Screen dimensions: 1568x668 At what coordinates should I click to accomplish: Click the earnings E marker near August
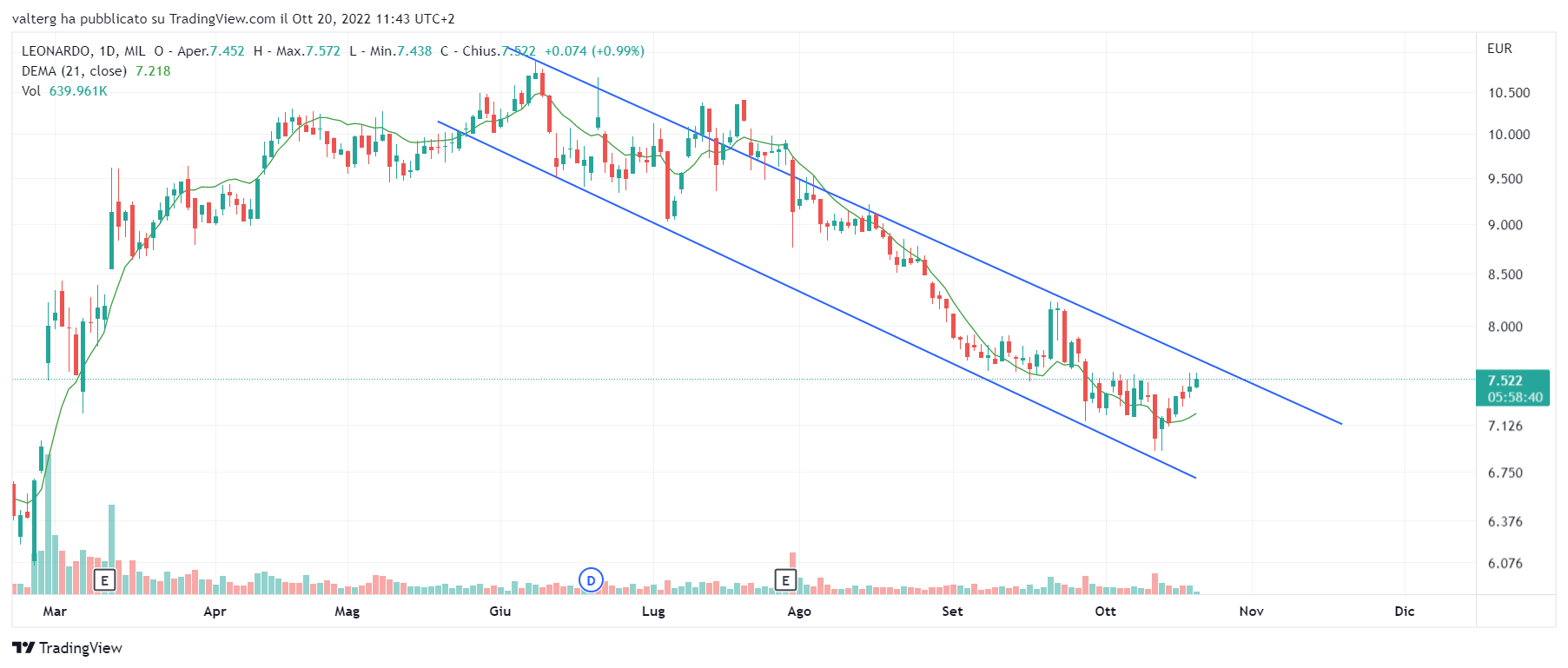(x=785, y=580)
